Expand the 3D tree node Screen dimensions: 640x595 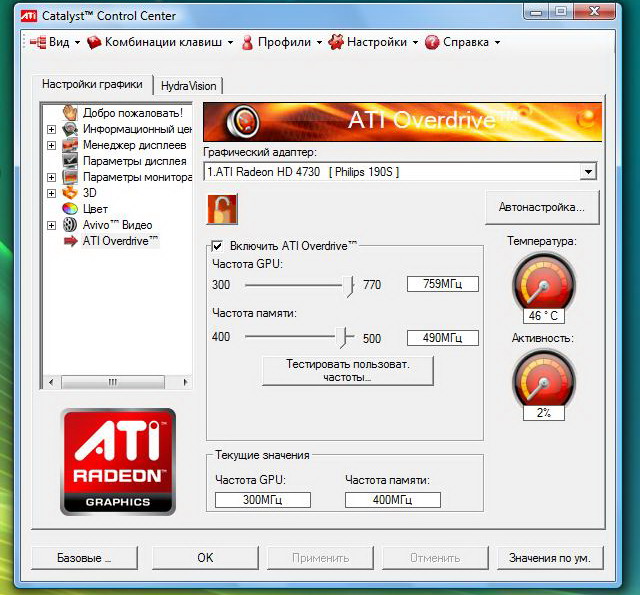click(x=51, y=193)
